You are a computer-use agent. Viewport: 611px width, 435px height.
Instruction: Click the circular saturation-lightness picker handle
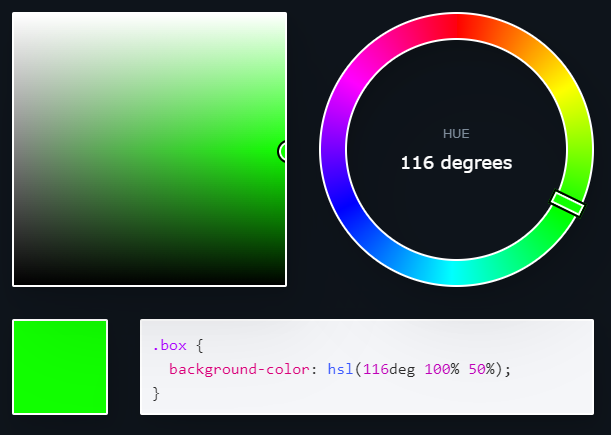(x=283, y=151)
